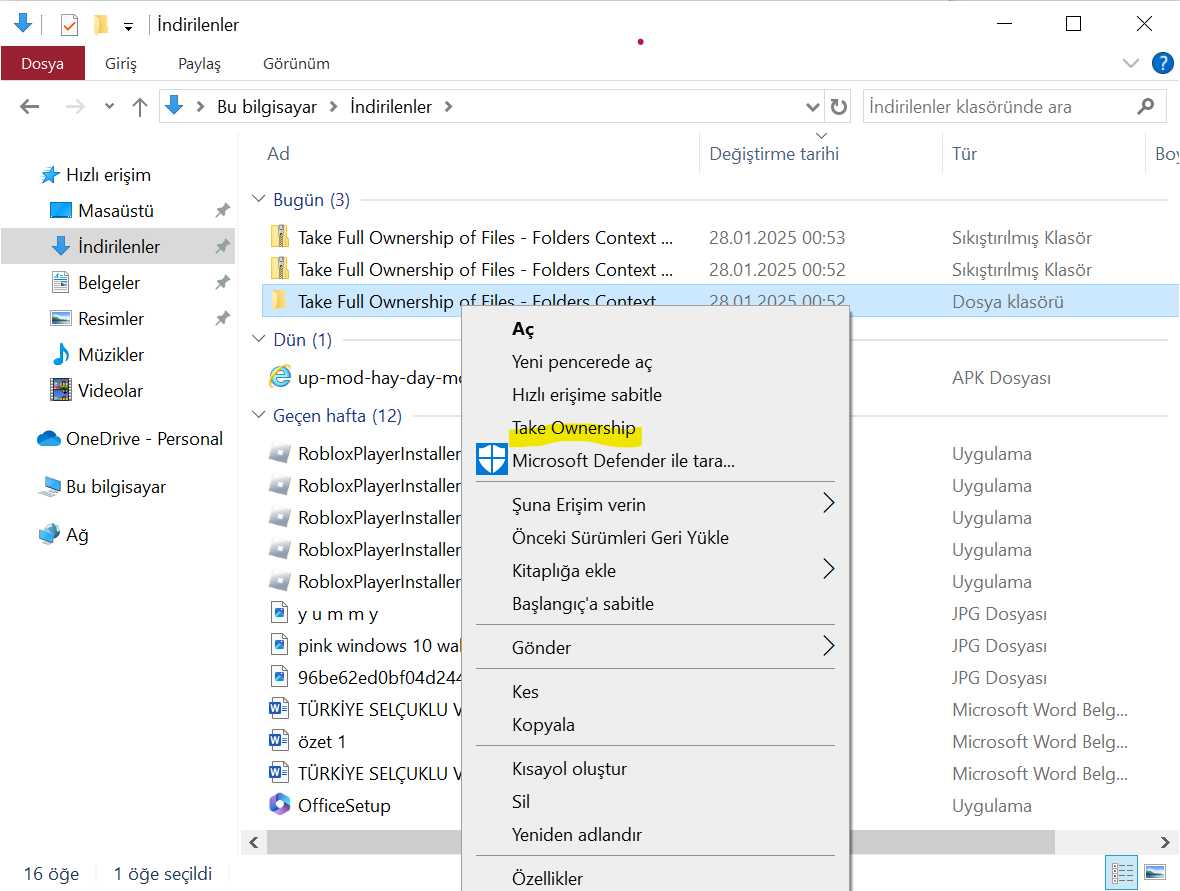
Task: Collapse the Geçen hafta (12) group
Action: (x=258, y=415)
